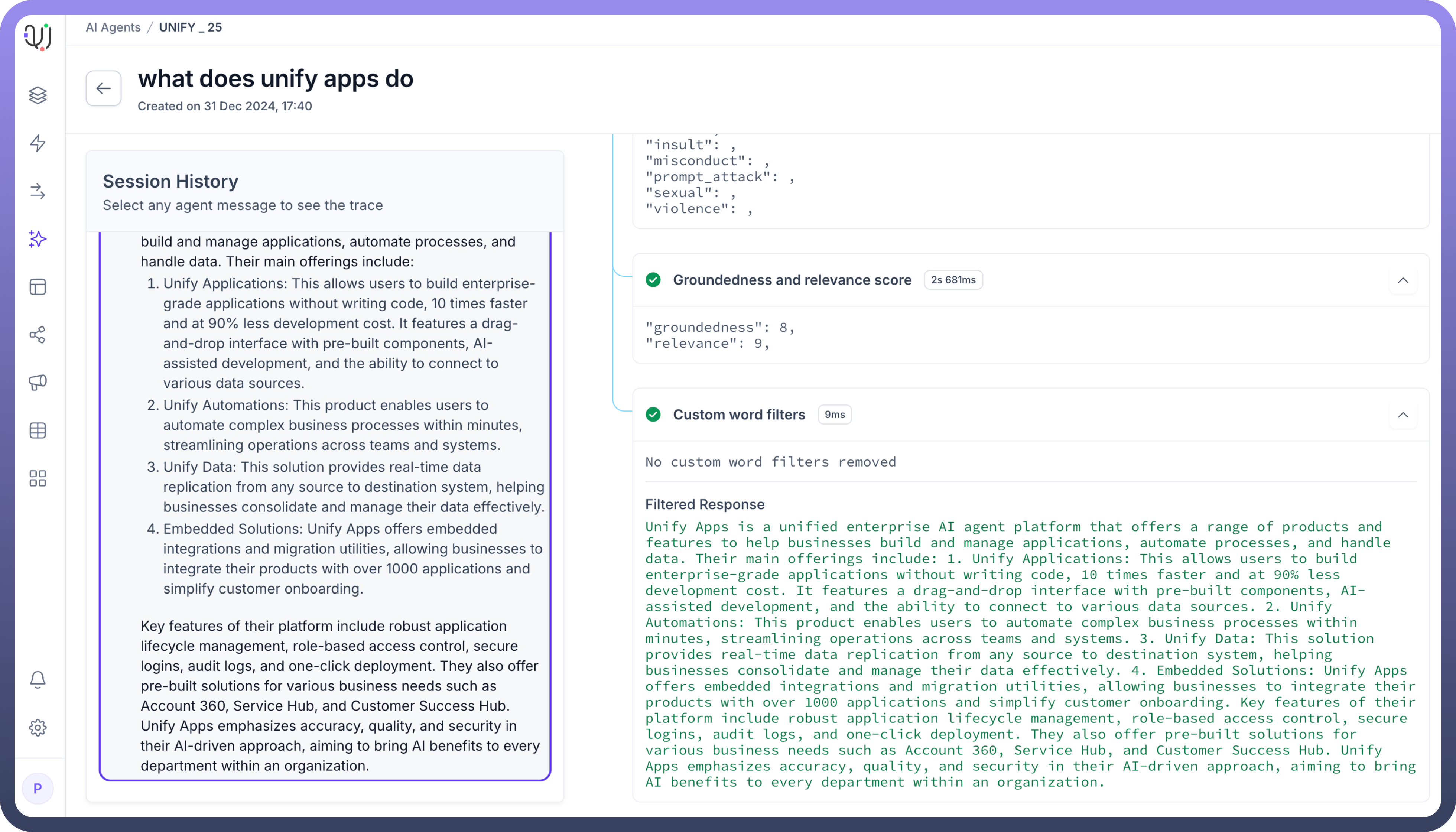Open the lightning bolt automations icon
The width and height of the screenshot is (1456, 832).
point(38,143)
